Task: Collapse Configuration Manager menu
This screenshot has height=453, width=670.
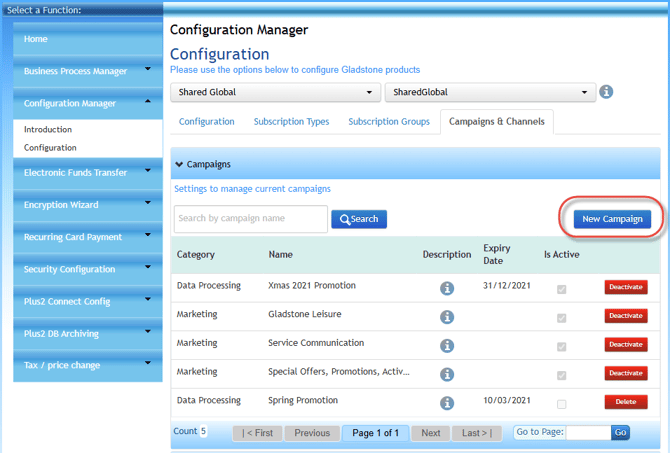Action: 88,103
